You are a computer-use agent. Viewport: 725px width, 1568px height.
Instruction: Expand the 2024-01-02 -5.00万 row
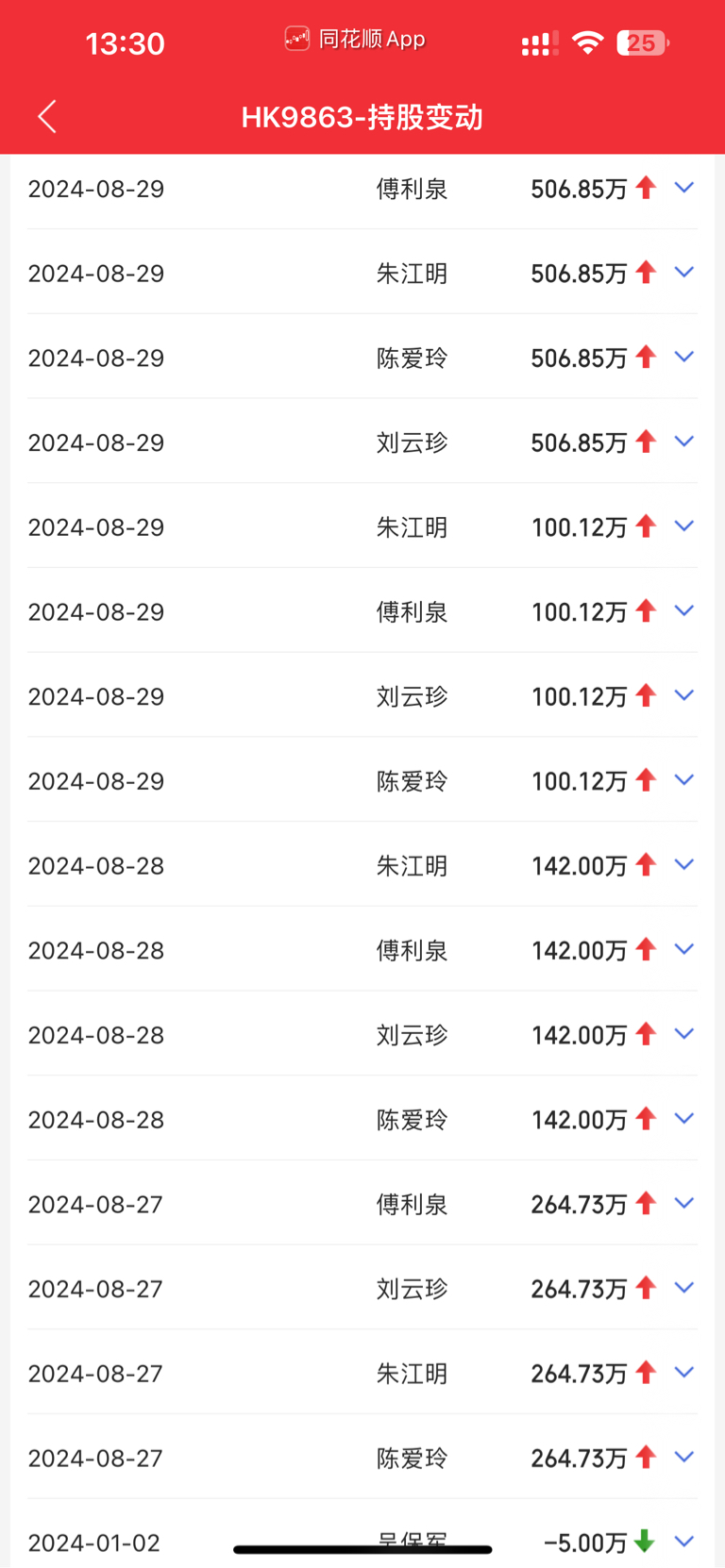[684, 1542]
